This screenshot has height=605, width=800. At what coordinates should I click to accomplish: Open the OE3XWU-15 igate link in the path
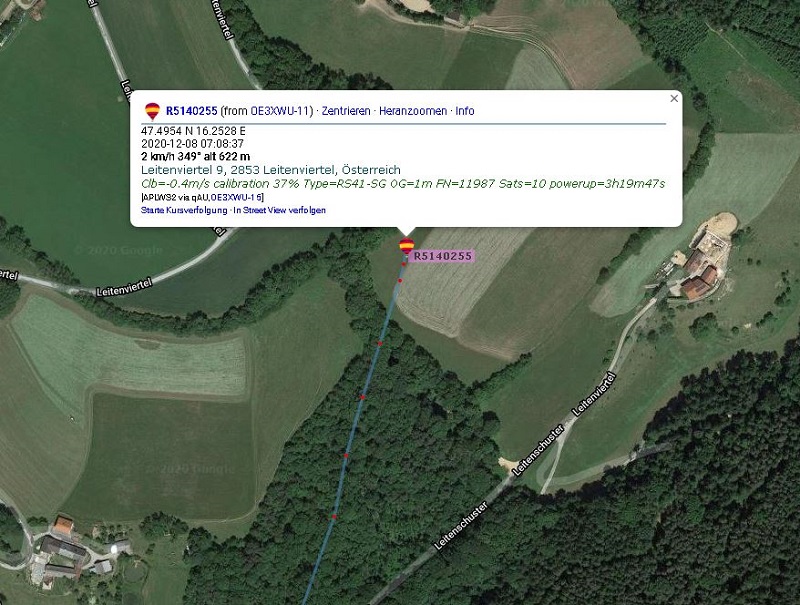tap(236, 197)
